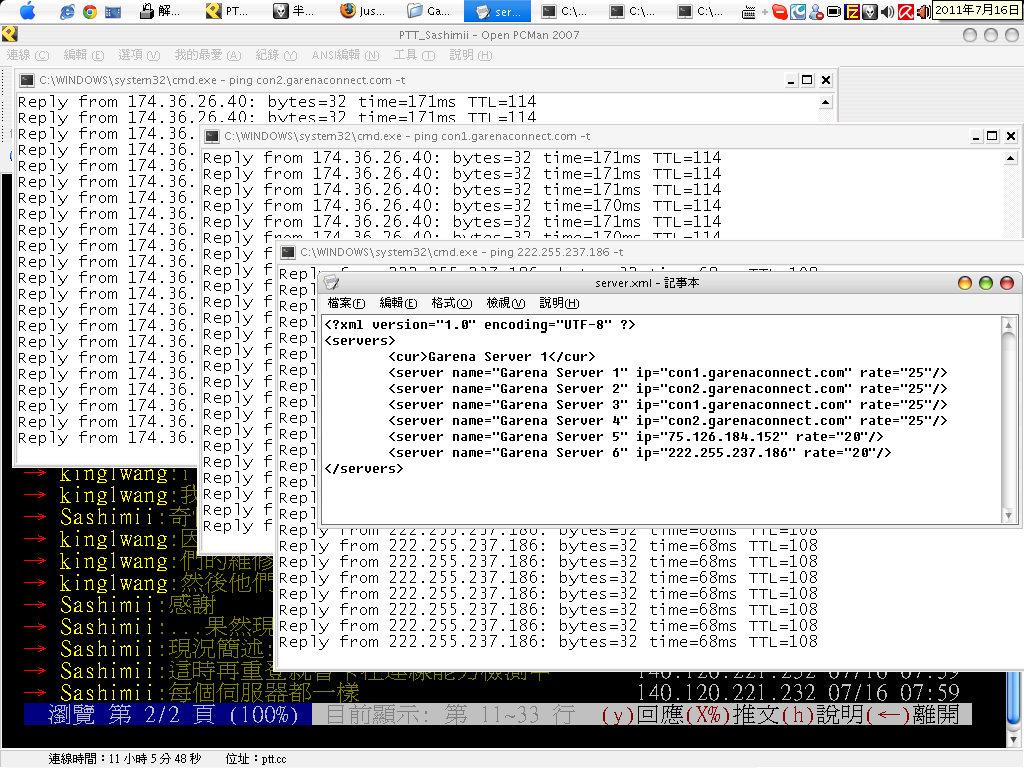Launch Internet Explorer from the quick launch

[67, 12]
